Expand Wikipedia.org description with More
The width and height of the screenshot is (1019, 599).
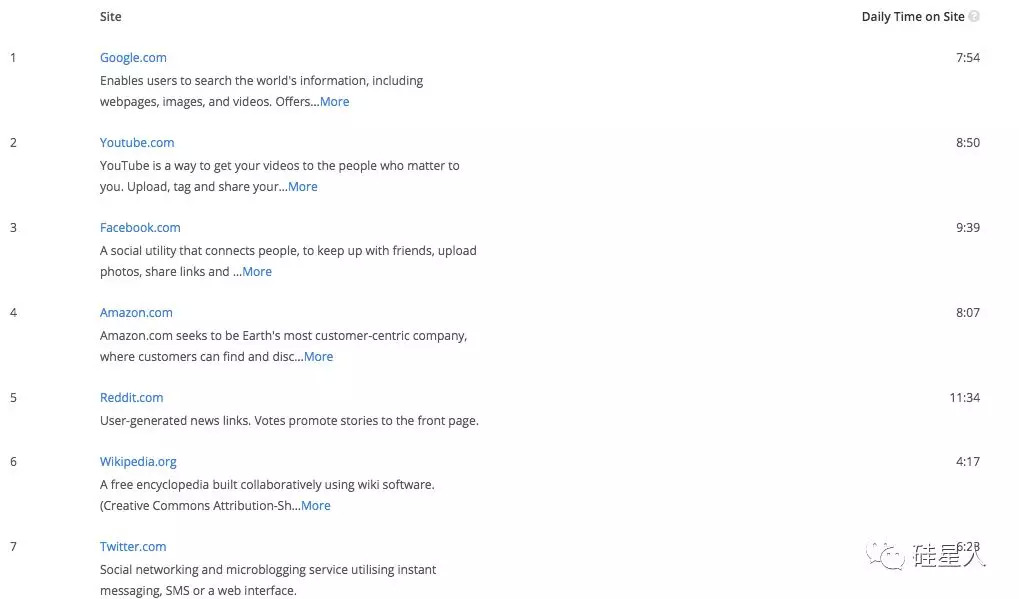click(315, 506)
